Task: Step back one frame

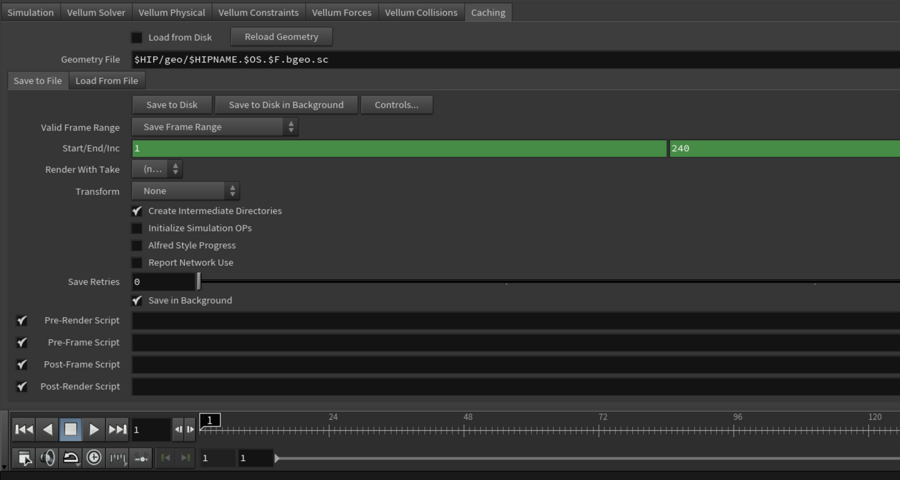Action: 179,429
